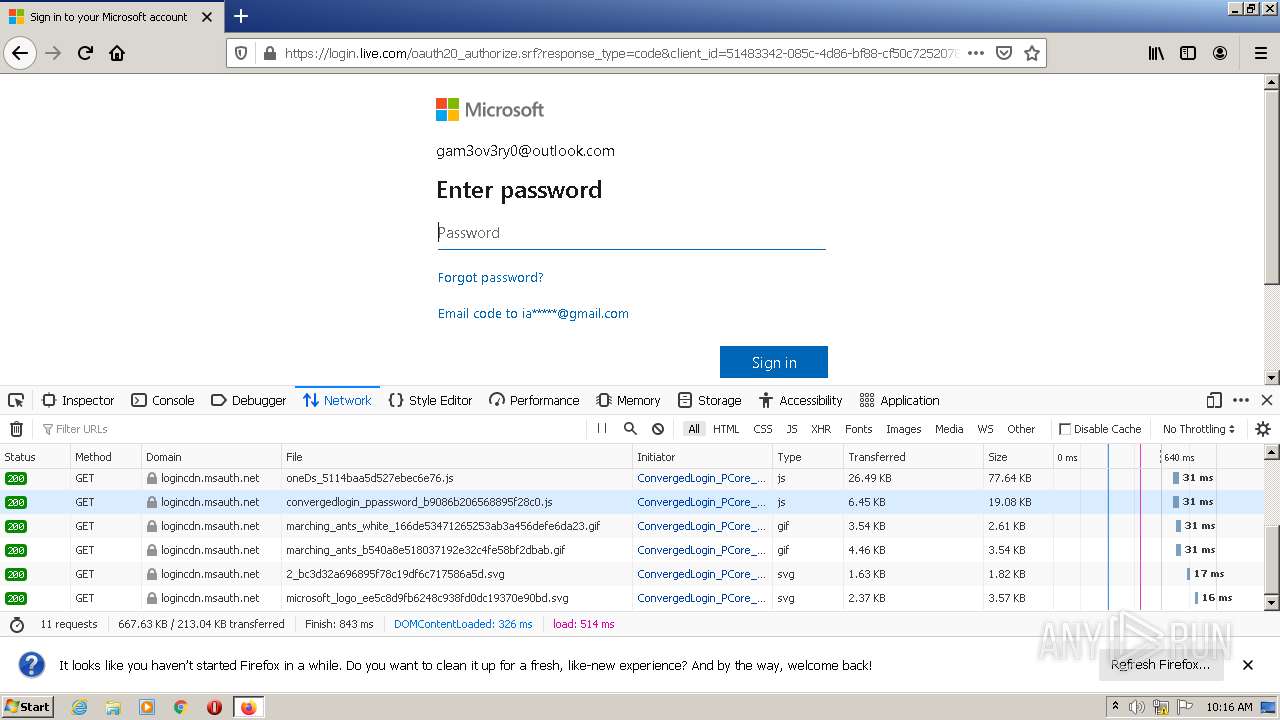Open the Application tab

pos(899,400)
